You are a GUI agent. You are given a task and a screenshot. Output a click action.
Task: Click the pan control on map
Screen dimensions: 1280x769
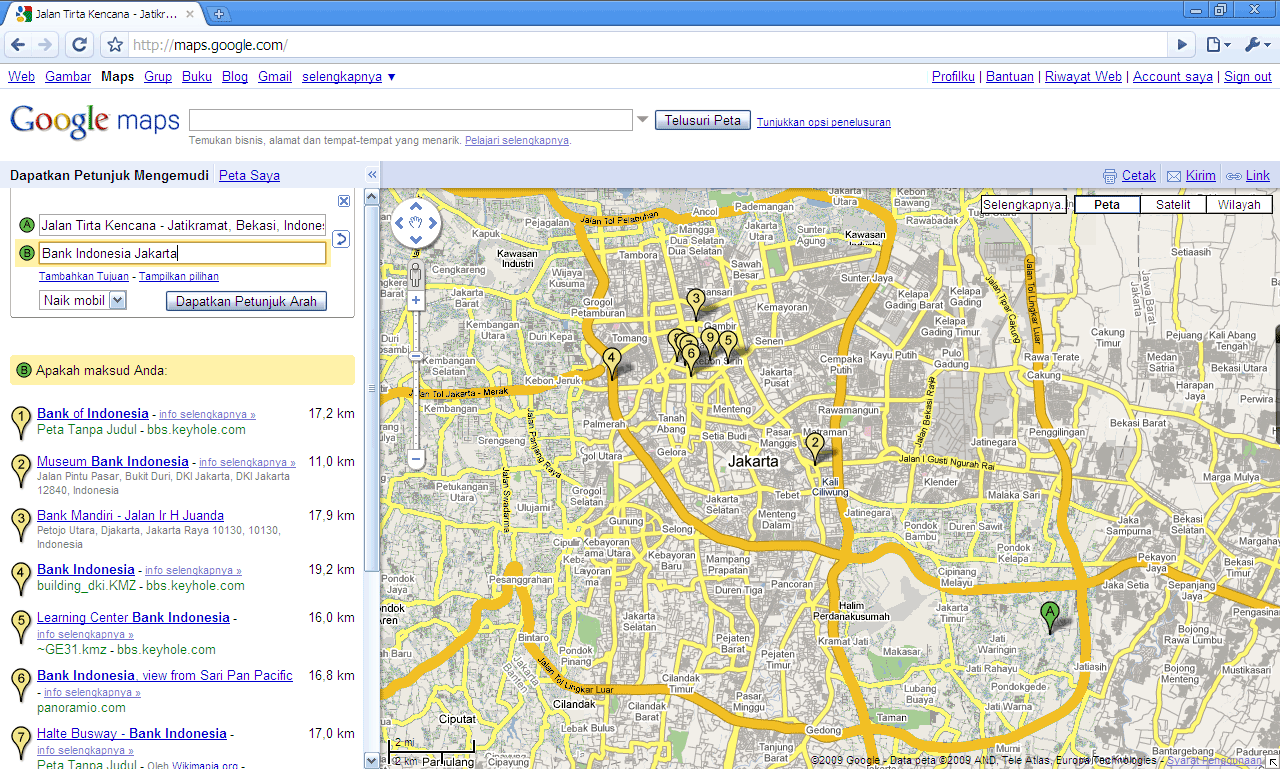tap(415, 225)
